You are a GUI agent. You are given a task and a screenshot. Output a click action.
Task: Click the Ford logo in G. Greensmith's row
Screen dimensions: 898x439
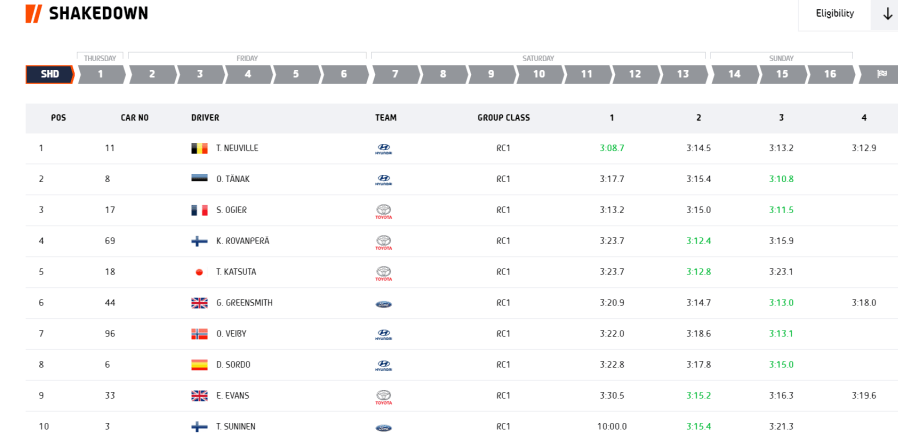click(x=383, y=303)
